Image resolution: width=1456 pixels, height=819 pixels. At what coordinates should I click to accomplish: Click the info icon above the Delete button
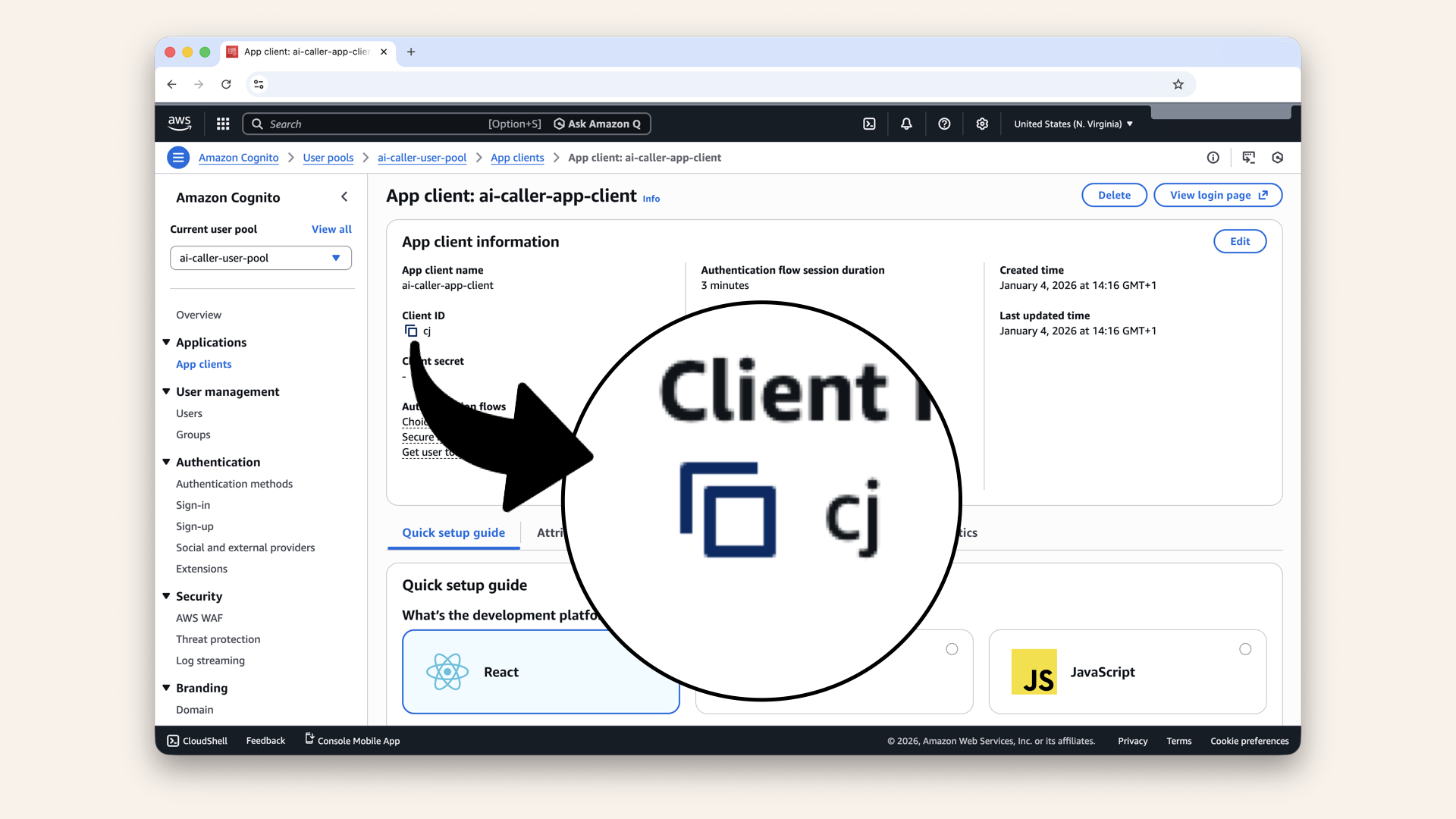click(x=1213, y=158)
